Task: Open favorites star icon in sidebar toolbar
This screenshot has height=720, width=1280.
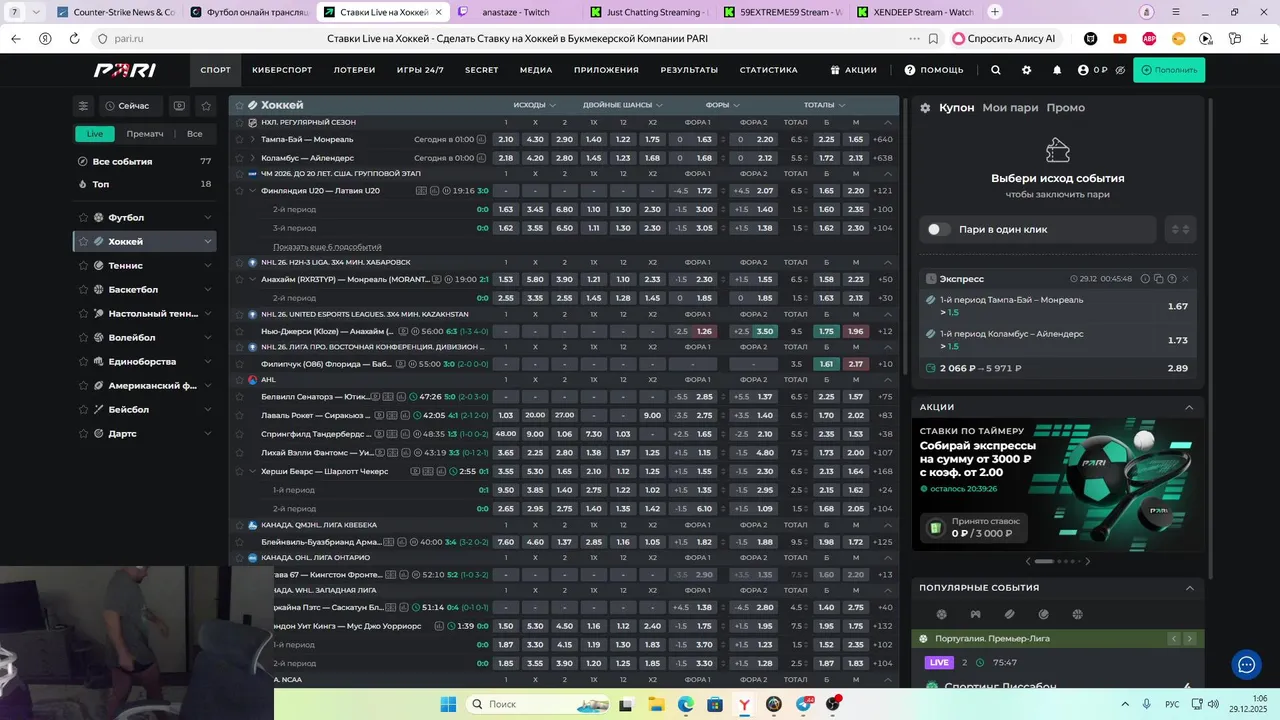Action: click(206, 105)
